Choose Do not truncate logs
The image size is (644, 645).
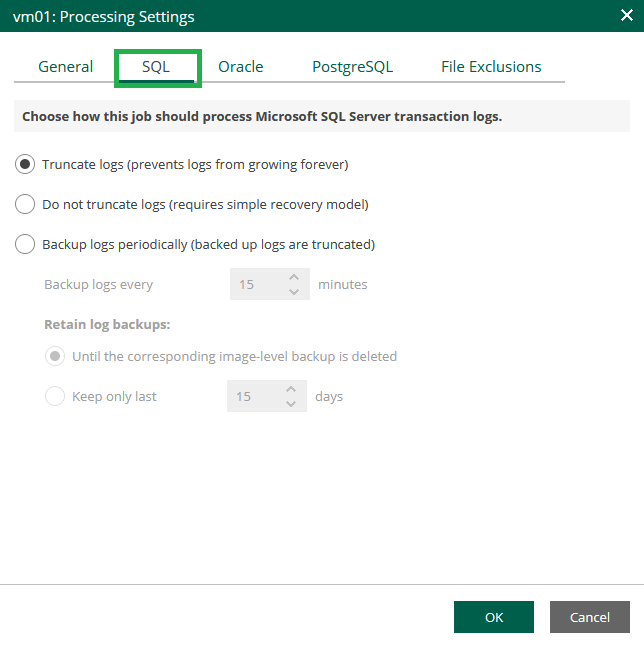[x=25, y=204]
